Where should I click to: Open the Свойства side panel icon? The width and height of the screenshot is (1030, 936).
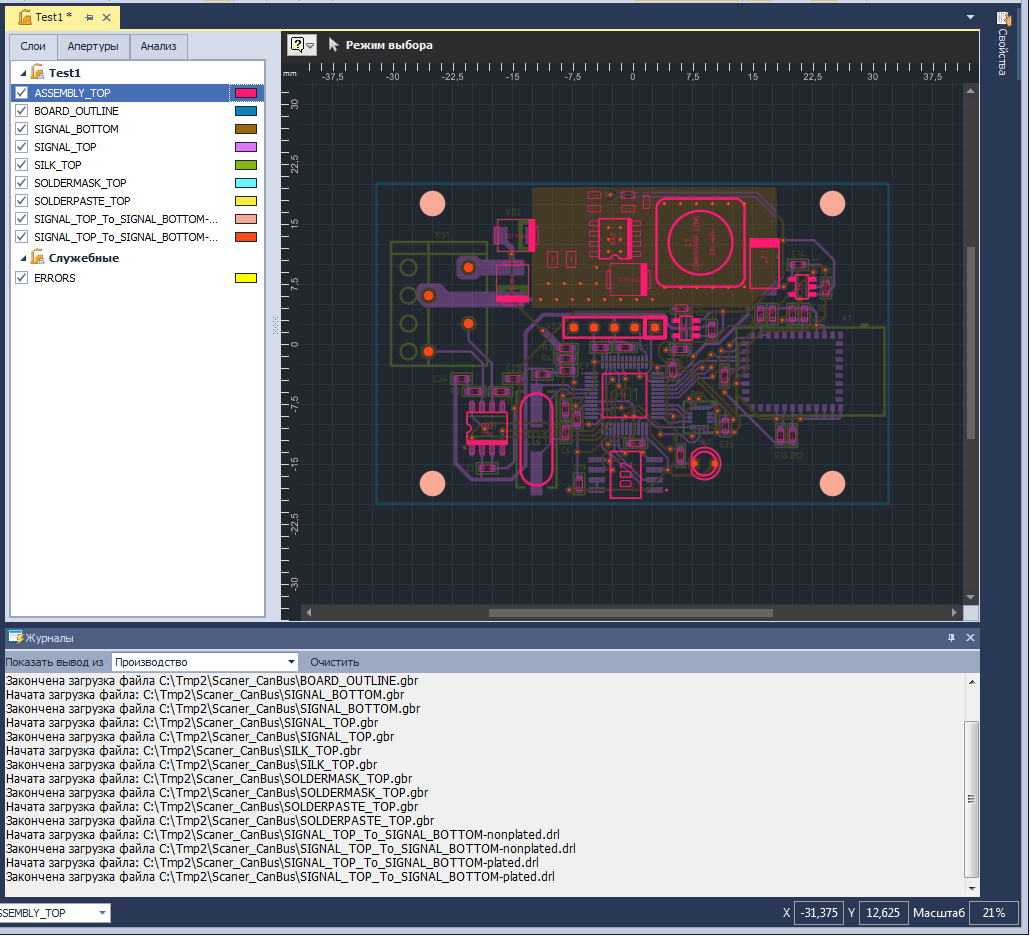tap(1002, 20)
